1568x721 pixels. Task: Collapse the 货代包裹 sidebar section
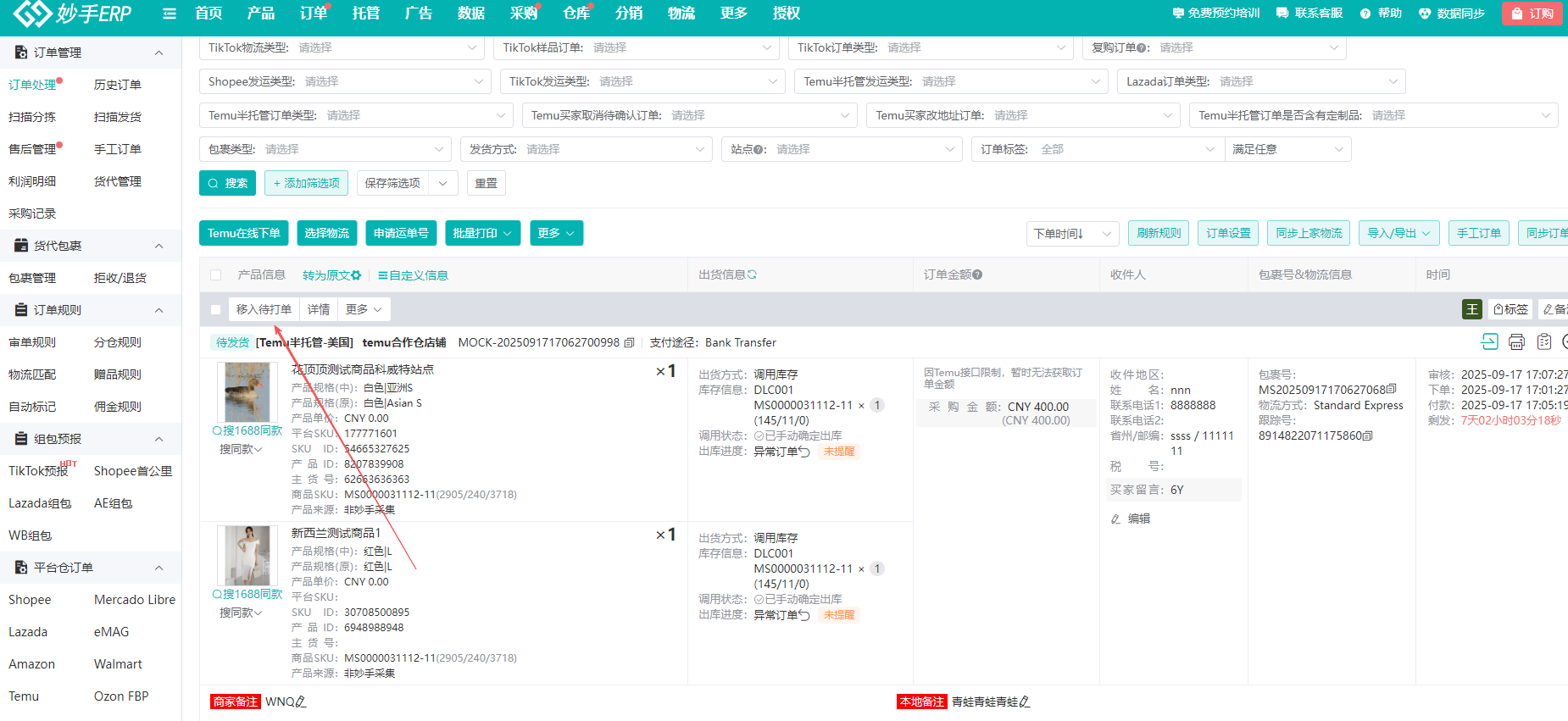click(x=158, y=246)
